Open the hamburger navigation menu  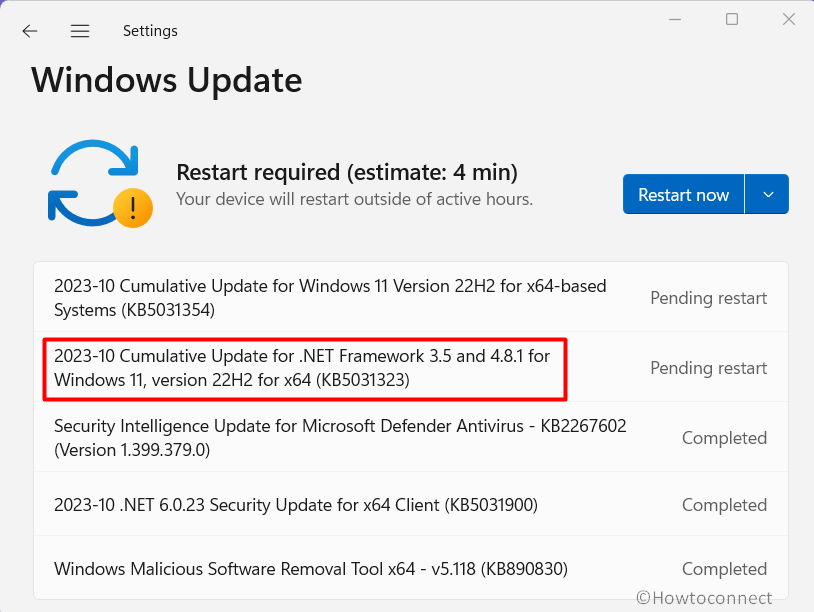click(79, 31)
